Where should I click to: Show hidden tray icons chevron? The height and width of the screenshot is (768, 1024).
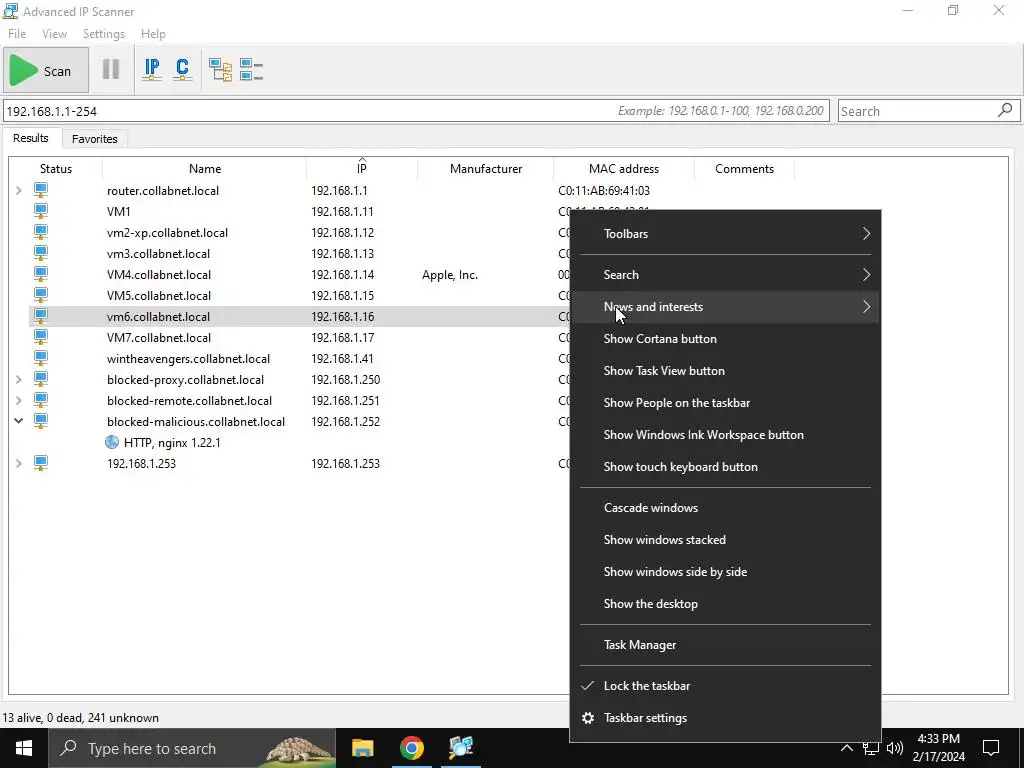pos(846,748)
